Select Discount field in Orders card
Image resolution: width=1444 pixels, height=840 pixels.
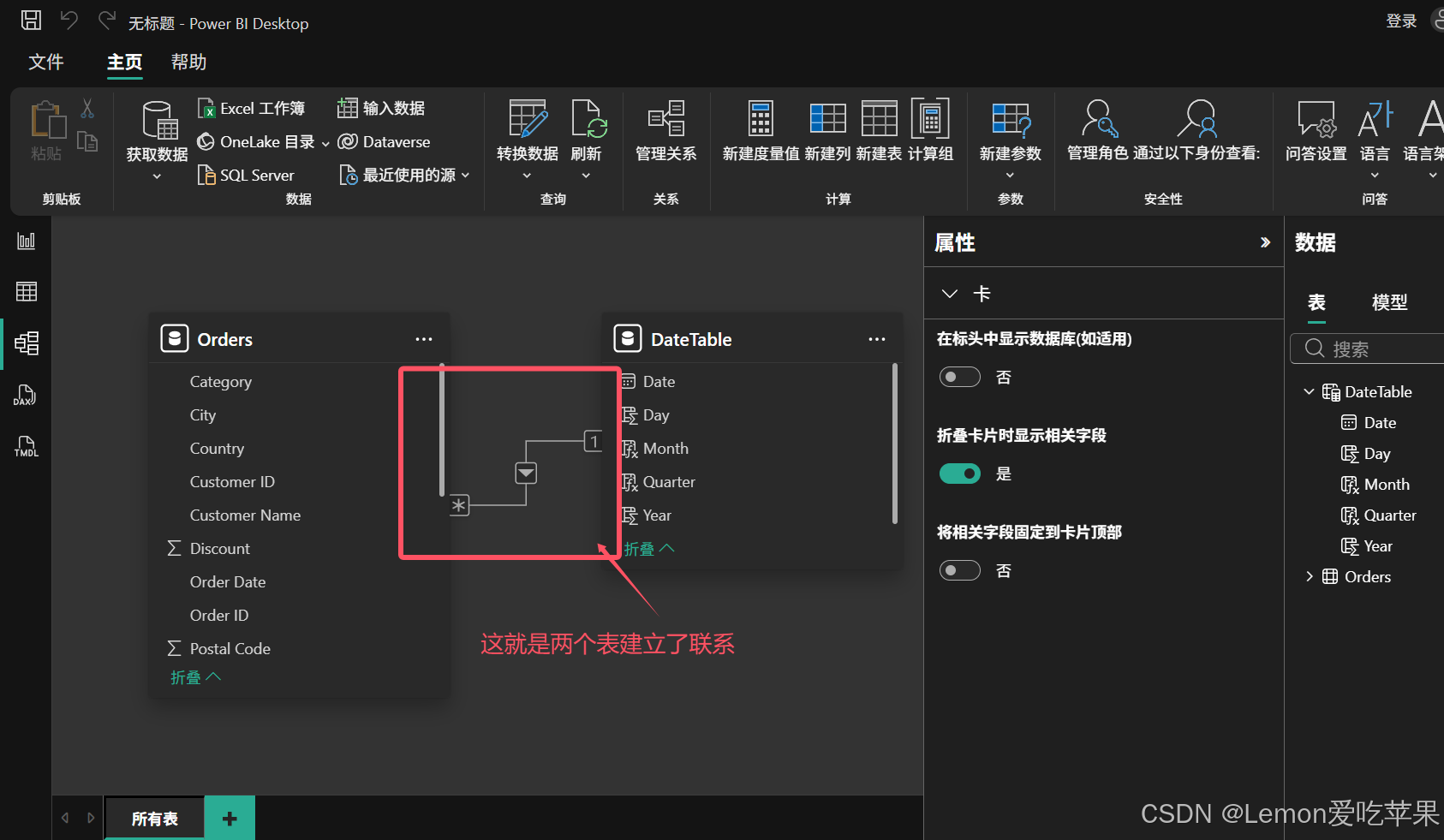220,548
